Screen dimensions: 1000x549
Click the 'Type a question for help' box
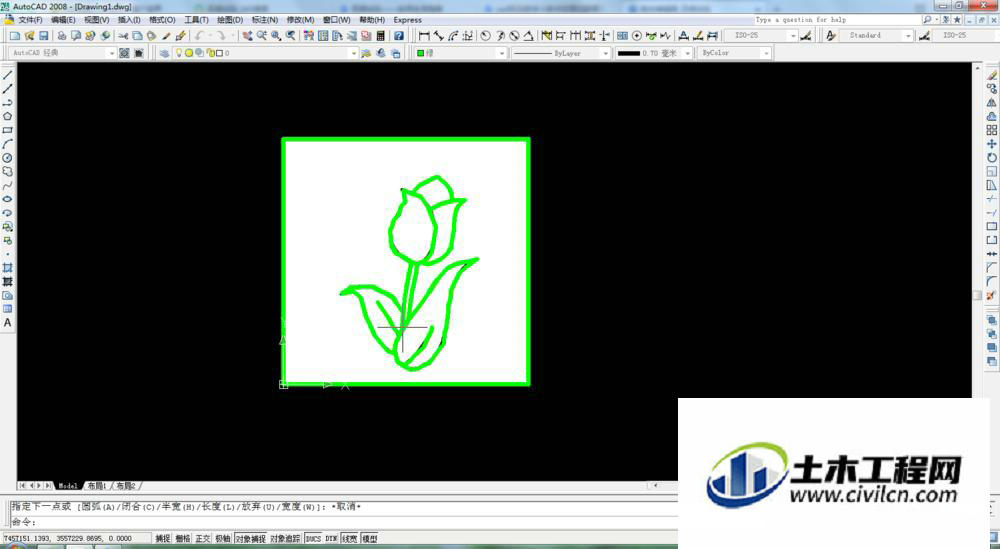click(837, 20)
